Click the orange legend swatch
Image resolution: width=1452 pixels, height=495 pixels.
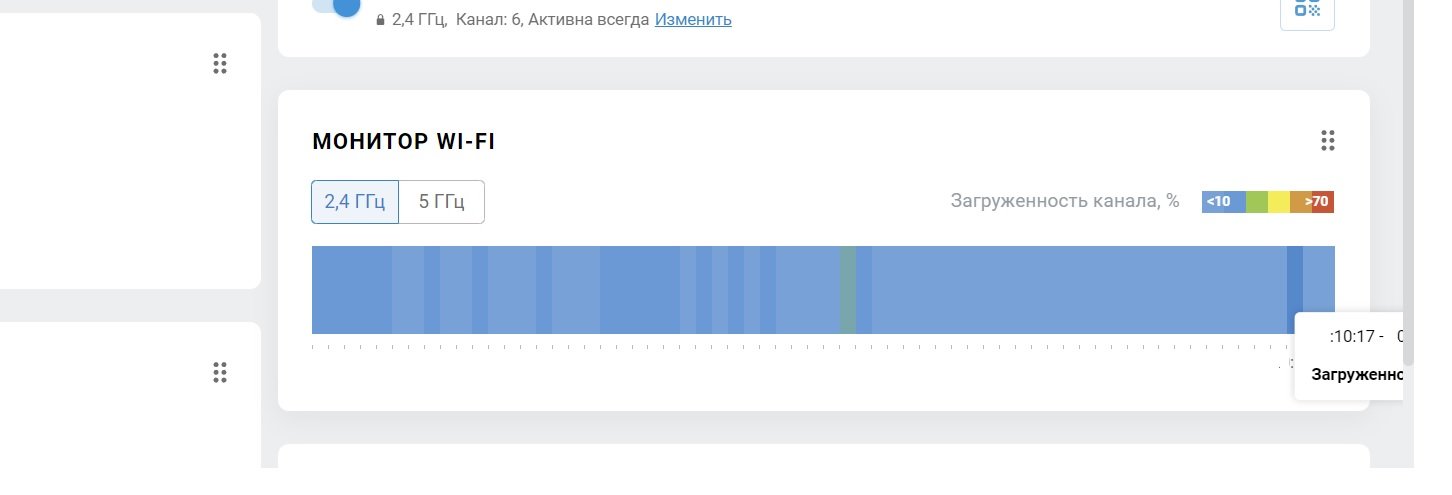tap(1300, 202)
